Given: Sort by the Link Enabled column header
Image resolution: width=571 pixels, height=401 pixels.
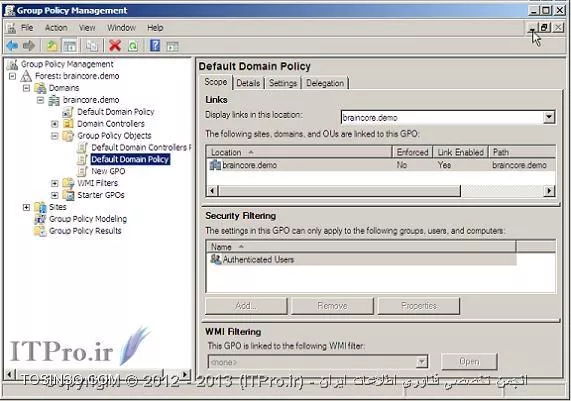Looking at the screenshot, I should pyautogui.click(x=460, y=152).
